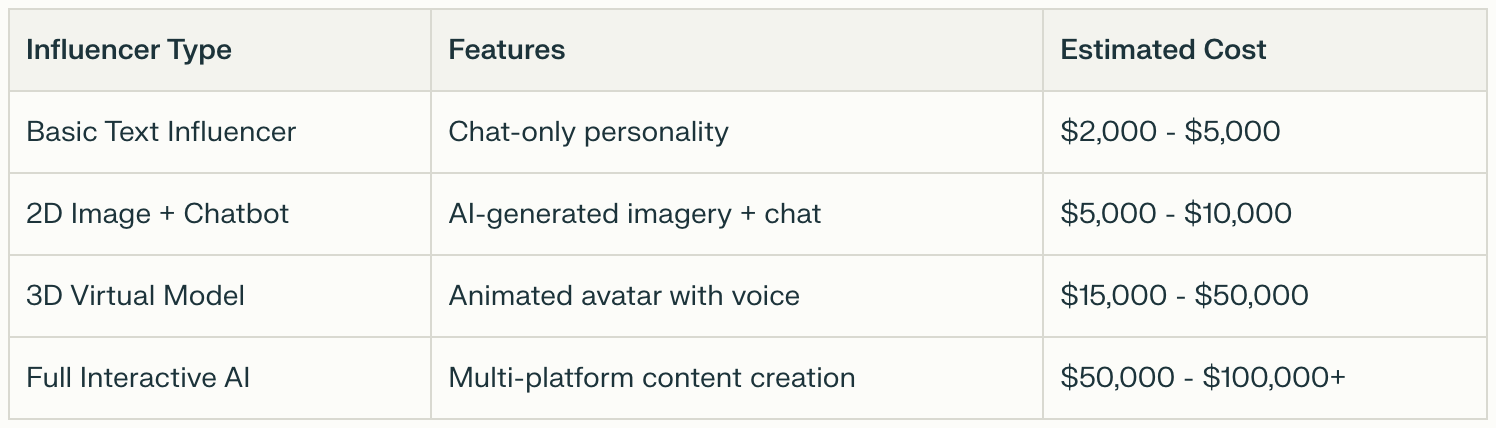
Task: Click the Animated avatar with voice cell
Action: [623, 296]
